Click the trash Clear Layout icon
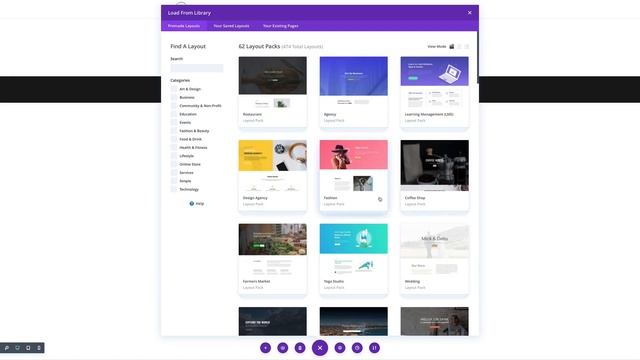 click(x=300, y=348)
